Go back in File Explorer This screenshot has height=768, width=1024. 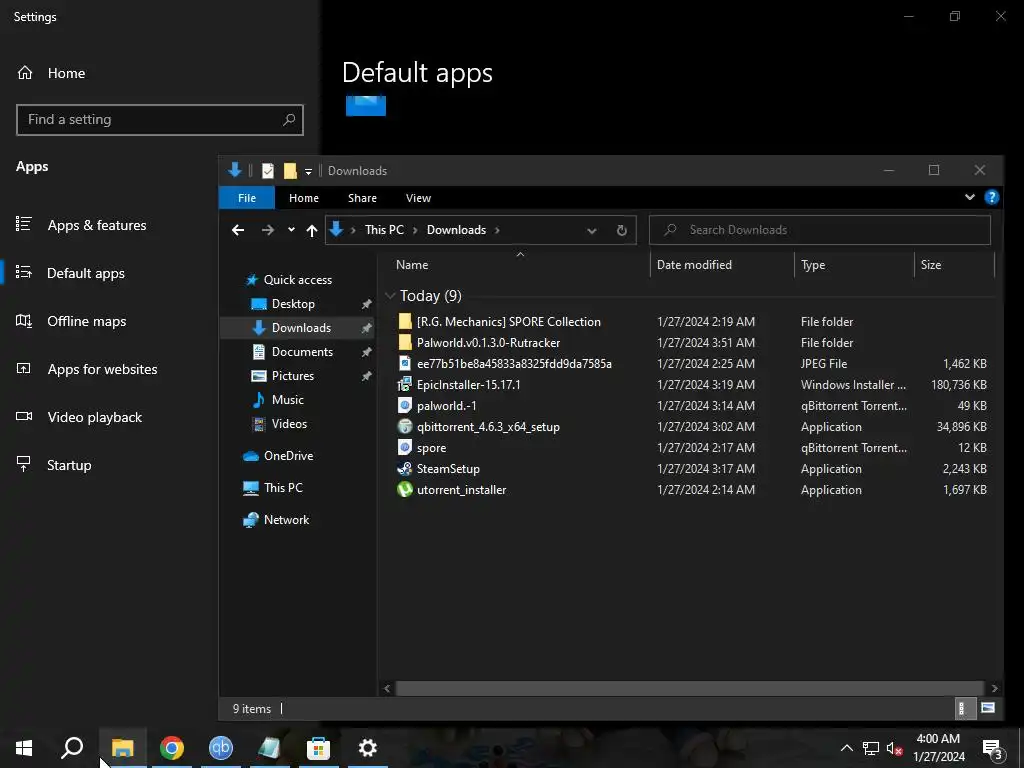pos(238,230)
